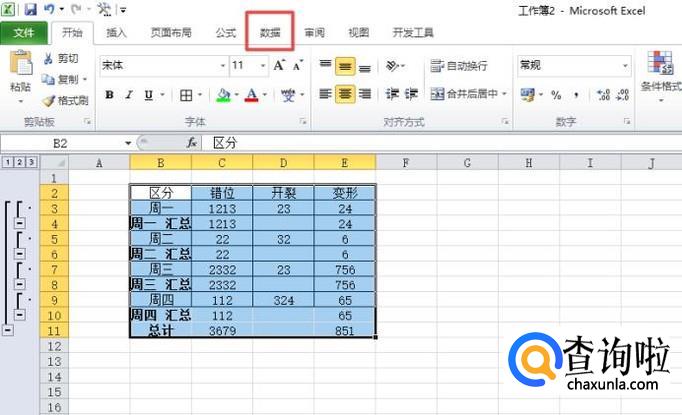The image size is (682, 415).
Task: Click the Copy icon
Action: click(48, 79)
